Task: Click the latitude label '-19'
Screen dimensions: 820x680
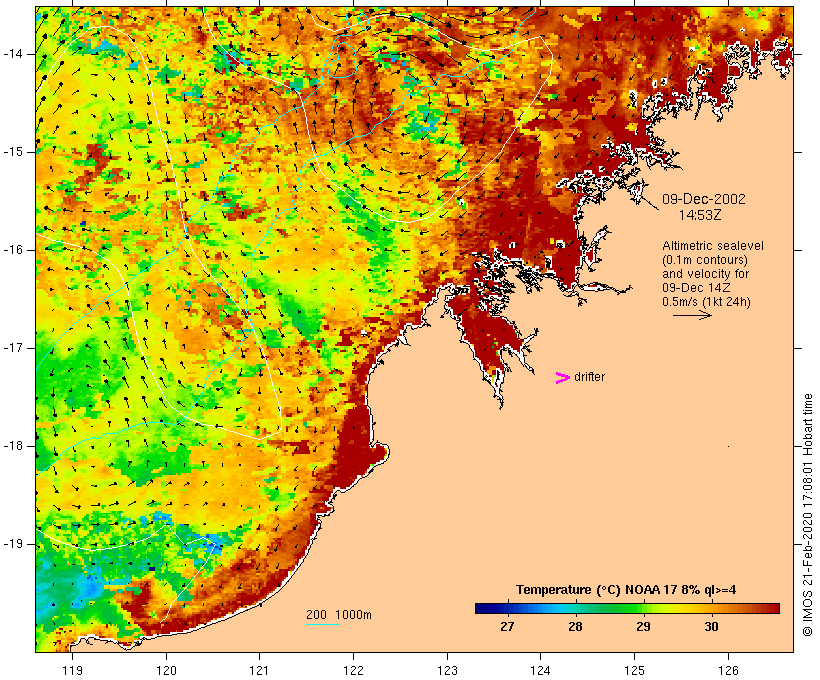Action: 12,544
